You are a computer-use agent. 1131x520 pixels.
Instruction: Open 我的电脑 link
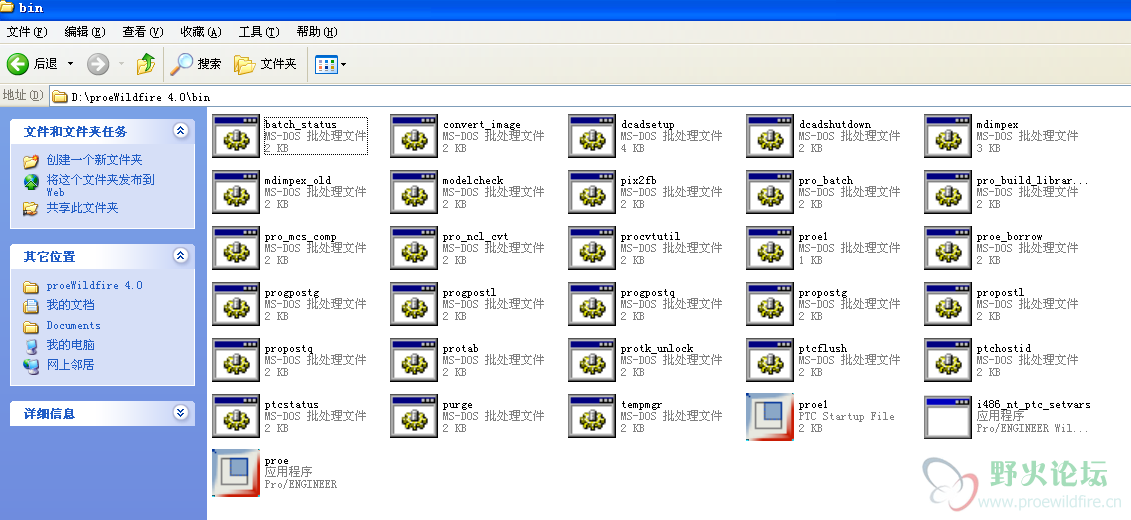pyautogui.click(x=71, y=345)
